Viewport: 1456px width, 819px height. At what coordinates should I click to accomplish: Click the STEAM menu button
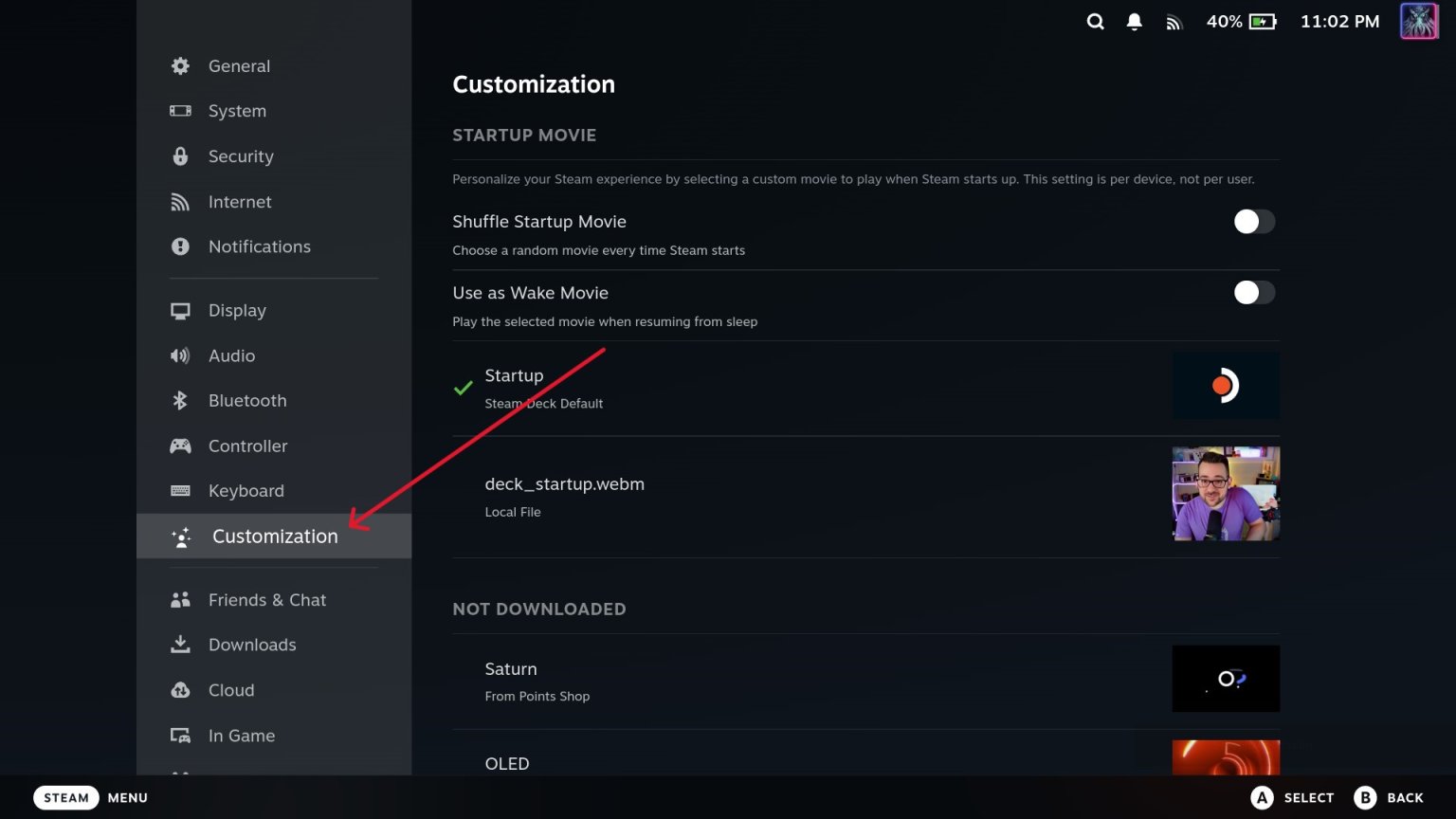click(x=66, y=797)
